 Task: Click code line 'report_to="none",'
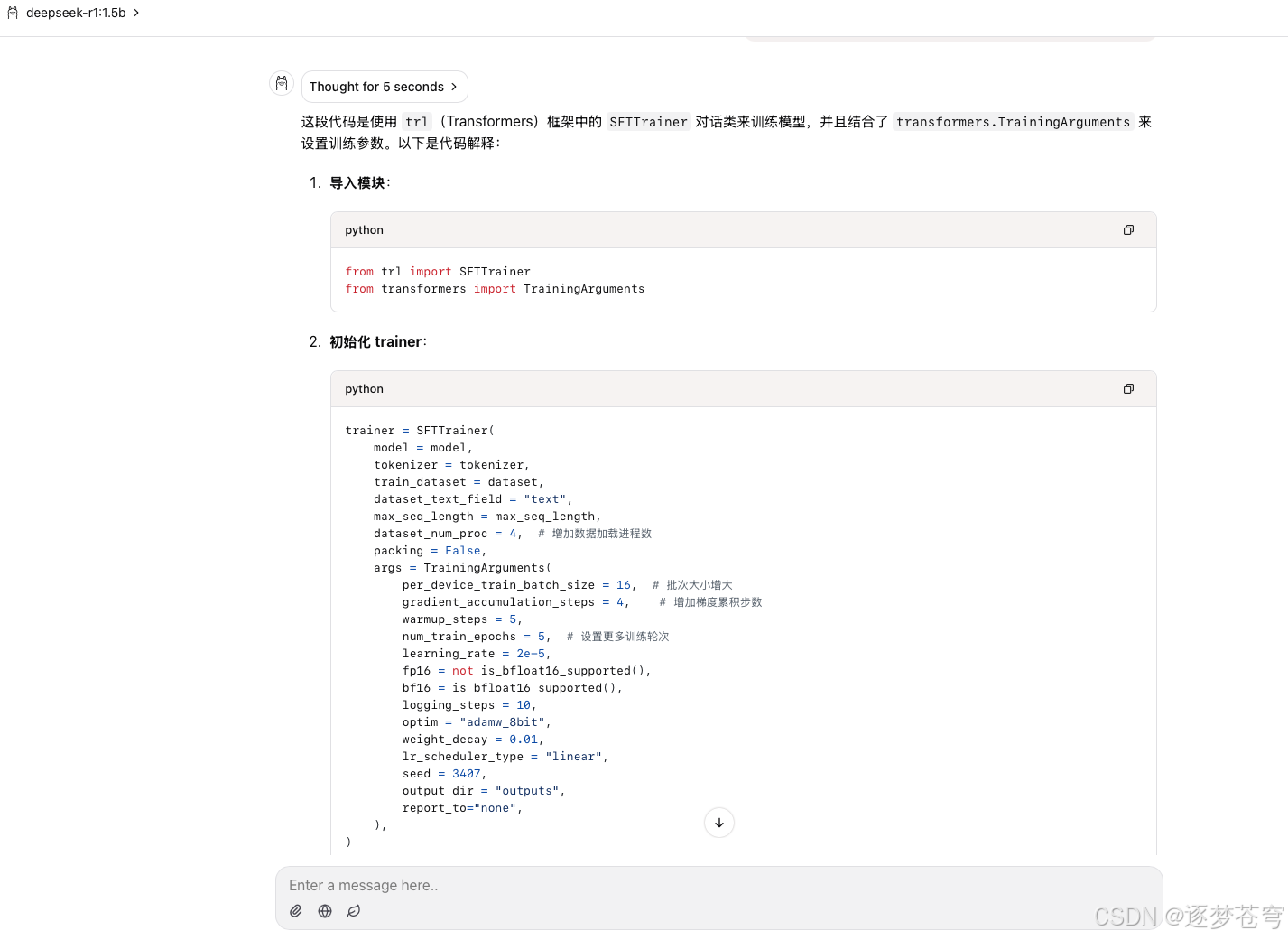[462, 808]
